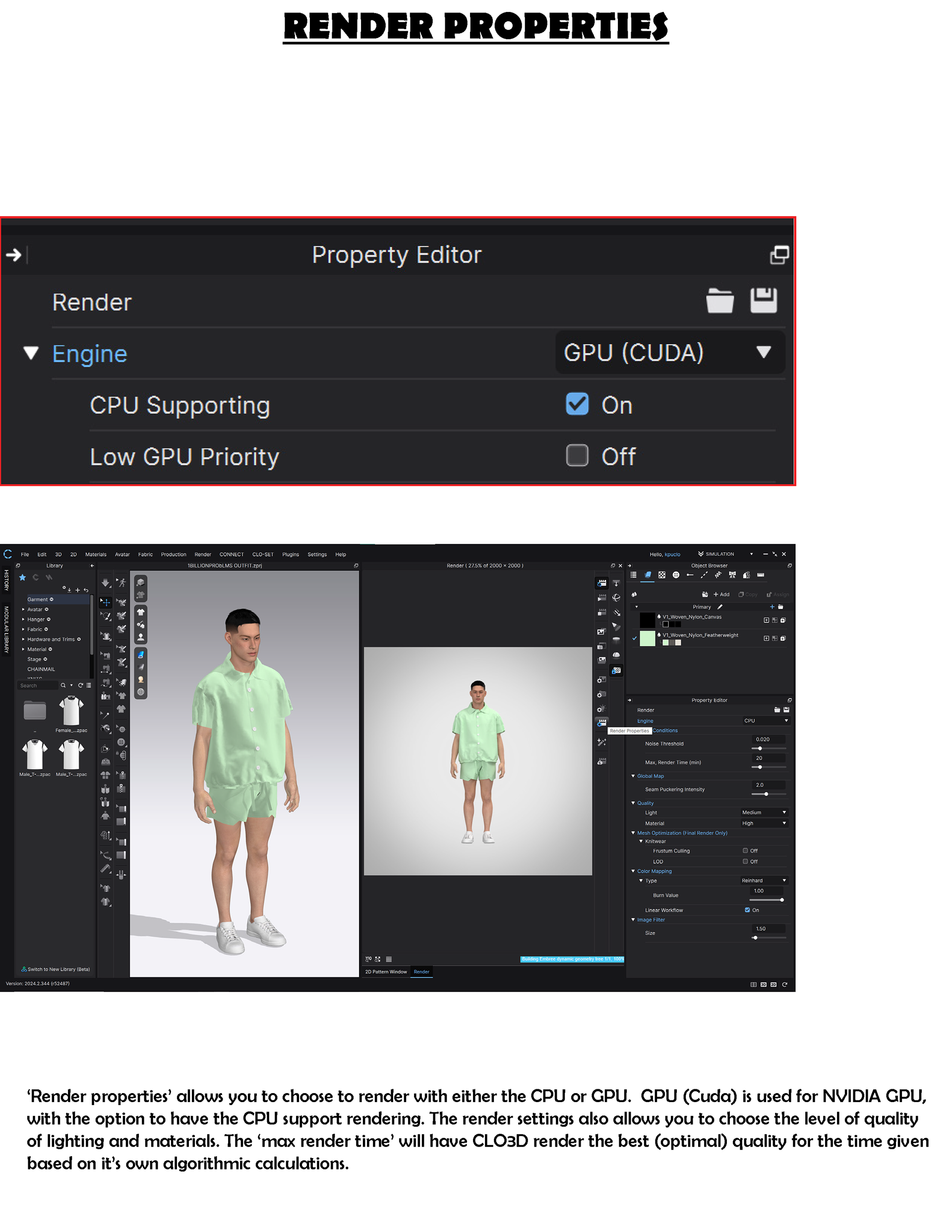Collapse the Mesh Optimization (Final Render Only) section

(633, 832)
